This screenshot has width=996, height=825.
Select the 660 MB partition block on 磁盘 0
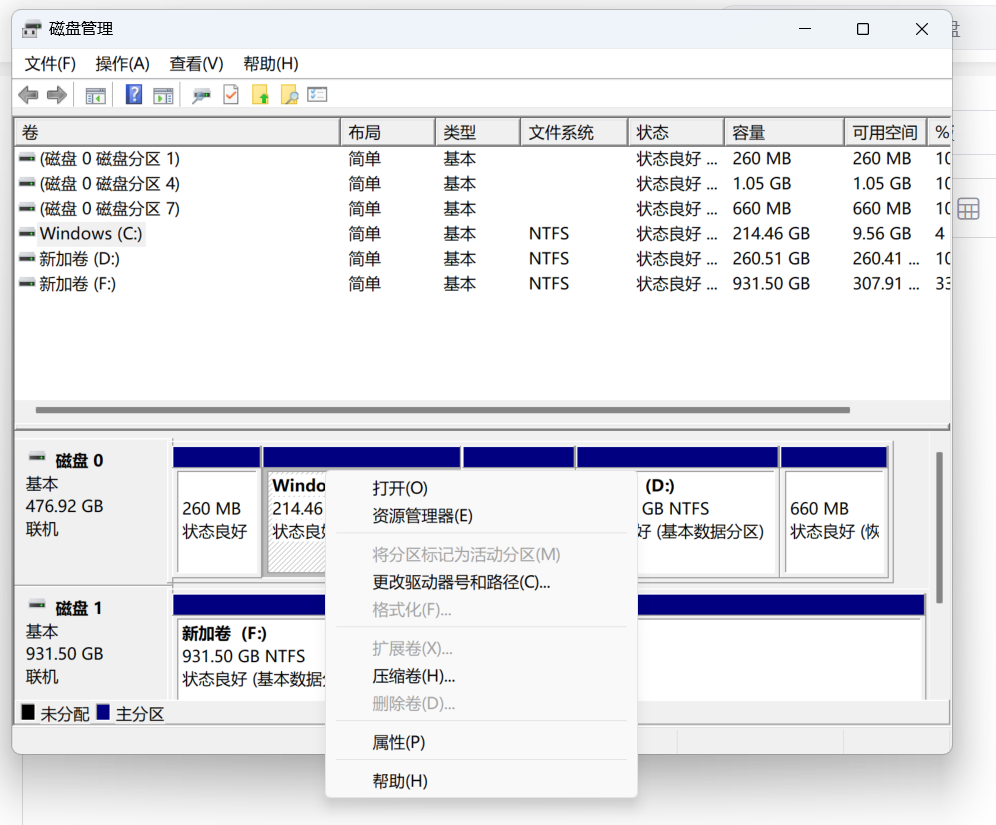(835, 522)
